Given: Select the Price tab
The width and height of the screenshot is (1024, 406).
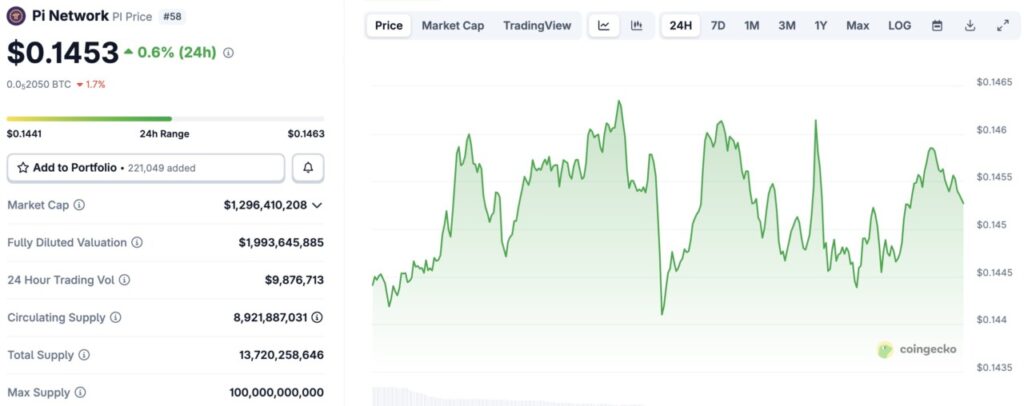Looking at the screenshot, I should pos(389,26).
